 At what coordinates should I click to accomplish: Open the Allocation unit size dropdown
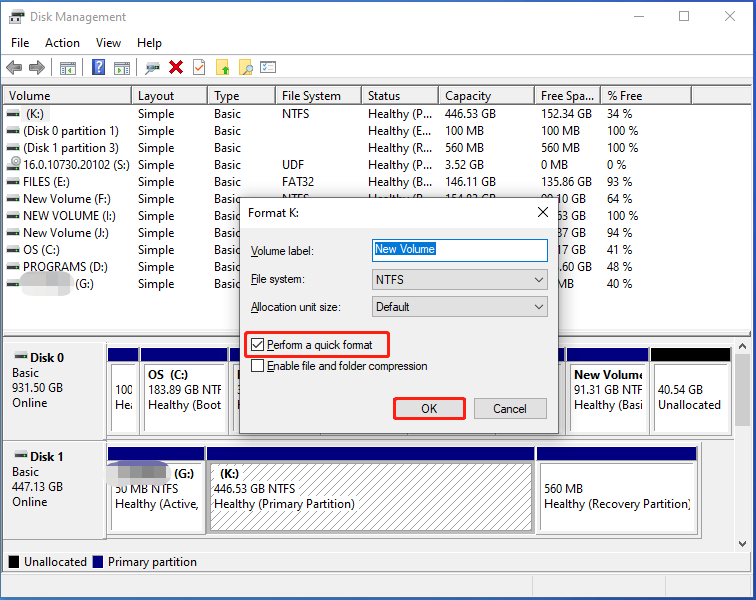coord(459,307)
